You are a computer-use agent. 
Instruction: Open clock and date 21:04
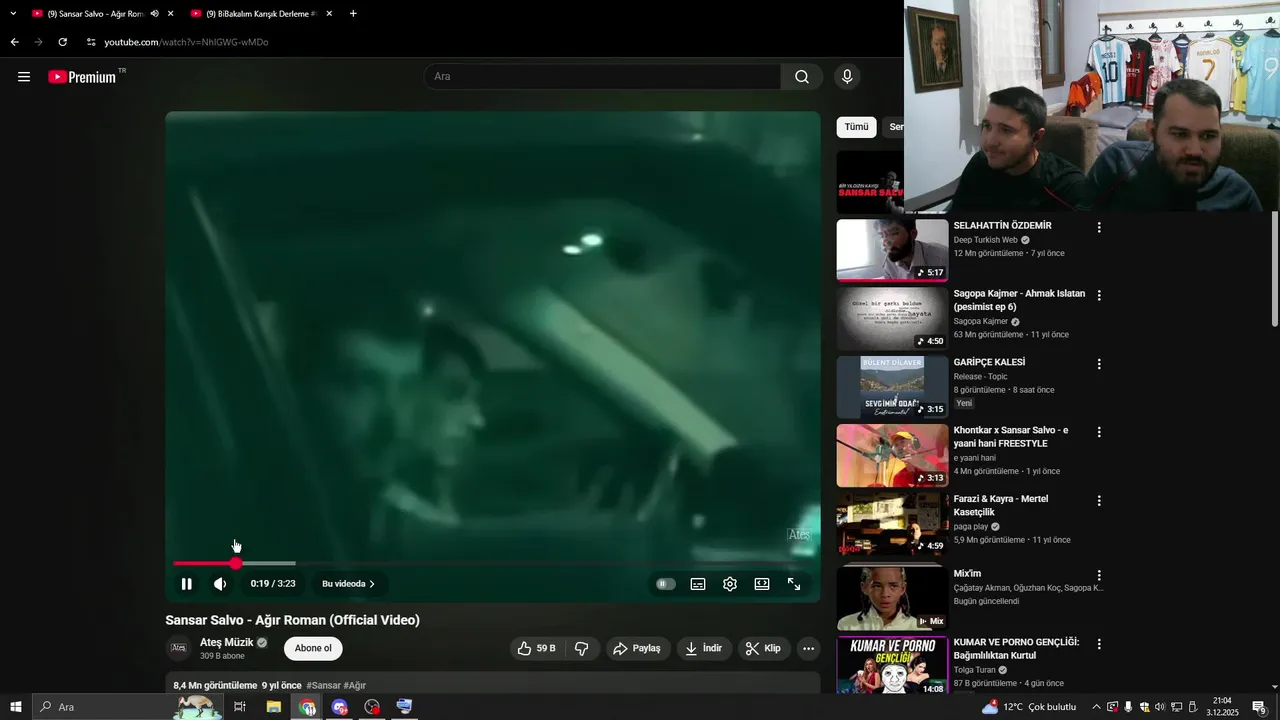pyautogui.click(x=1222, y=707)
